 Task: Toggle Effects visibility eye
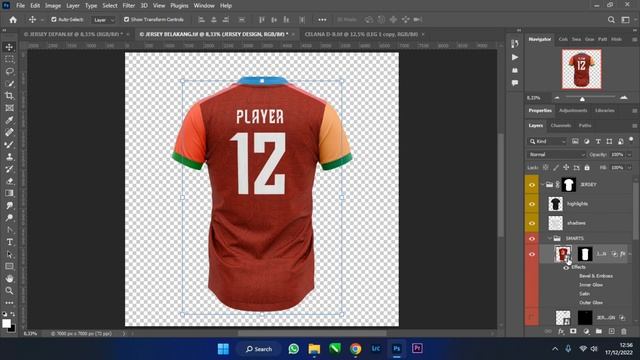(566, 267)
